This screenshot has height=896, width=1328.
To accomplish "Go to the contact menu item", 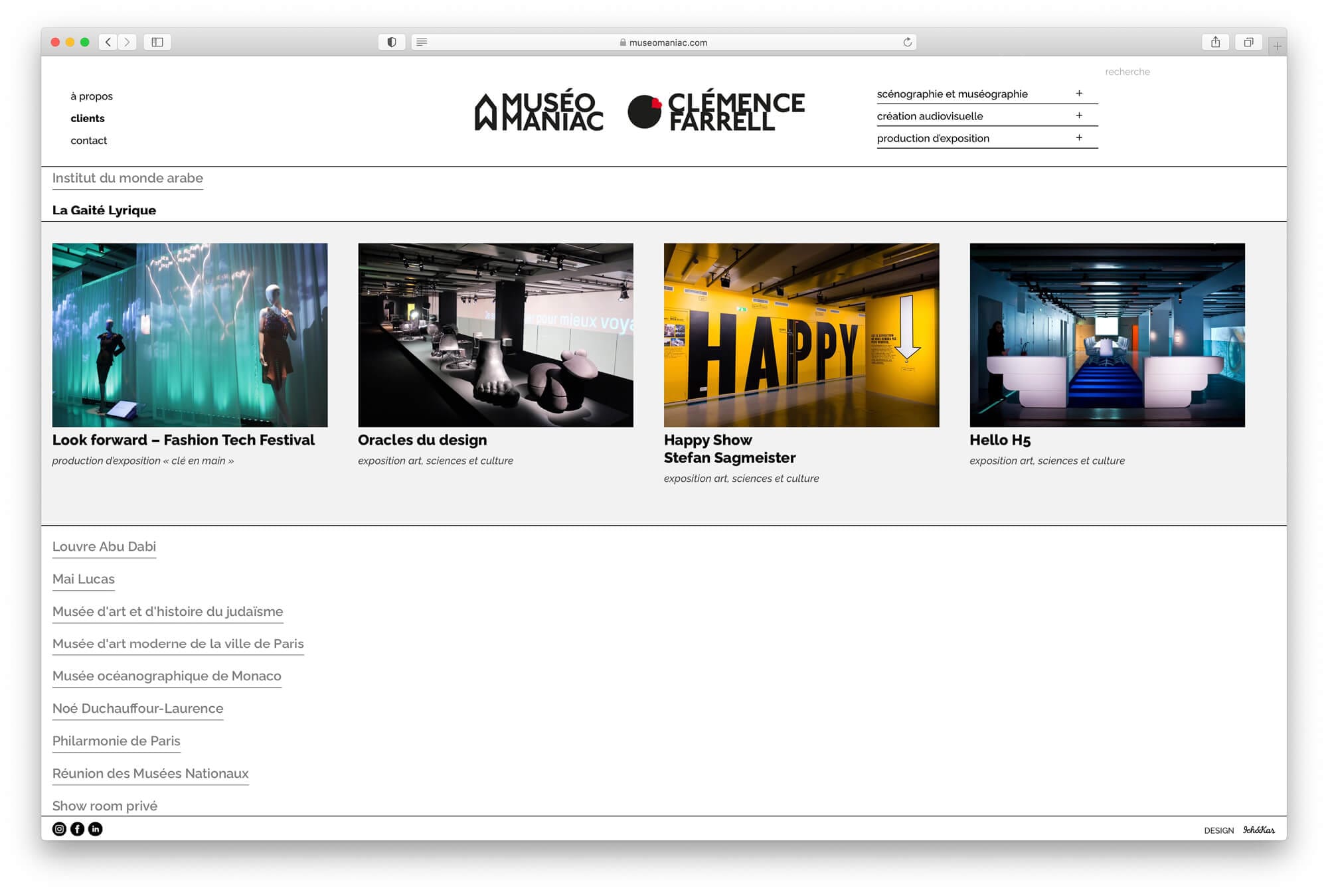I will (x=88, y=141).
